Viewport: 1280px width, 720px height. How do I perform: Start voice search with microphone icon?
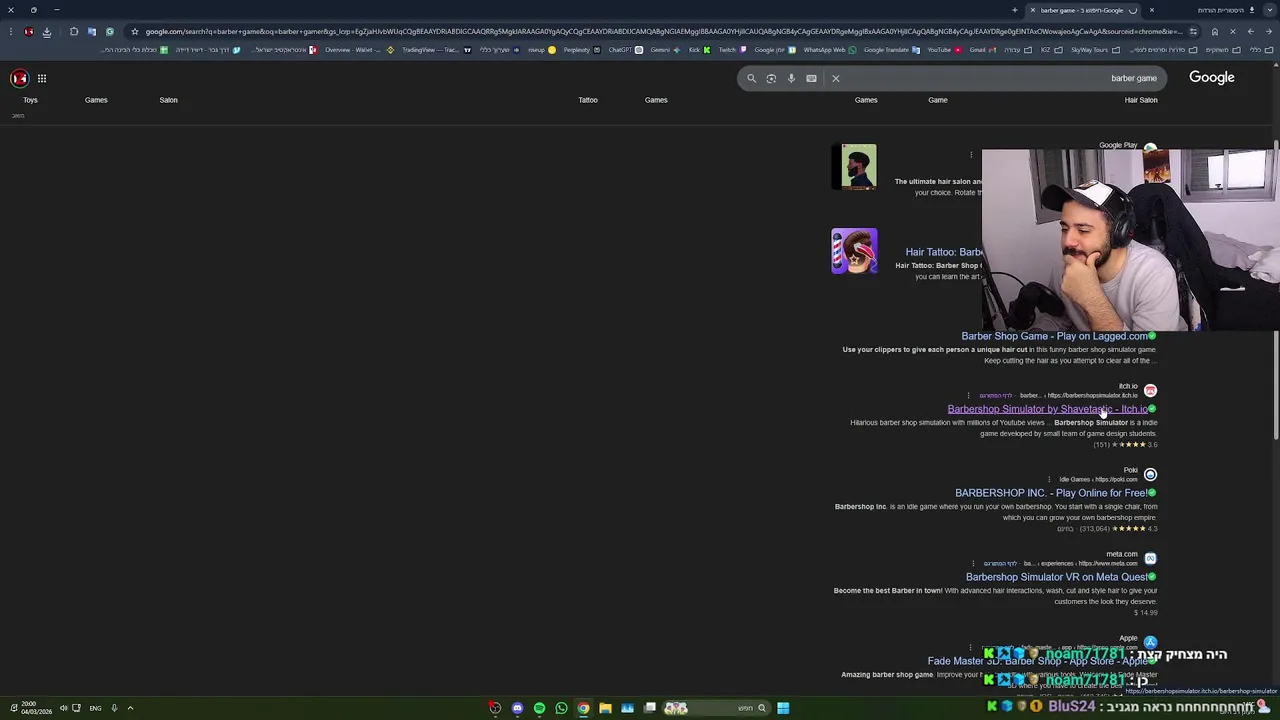tap(791, 78)
